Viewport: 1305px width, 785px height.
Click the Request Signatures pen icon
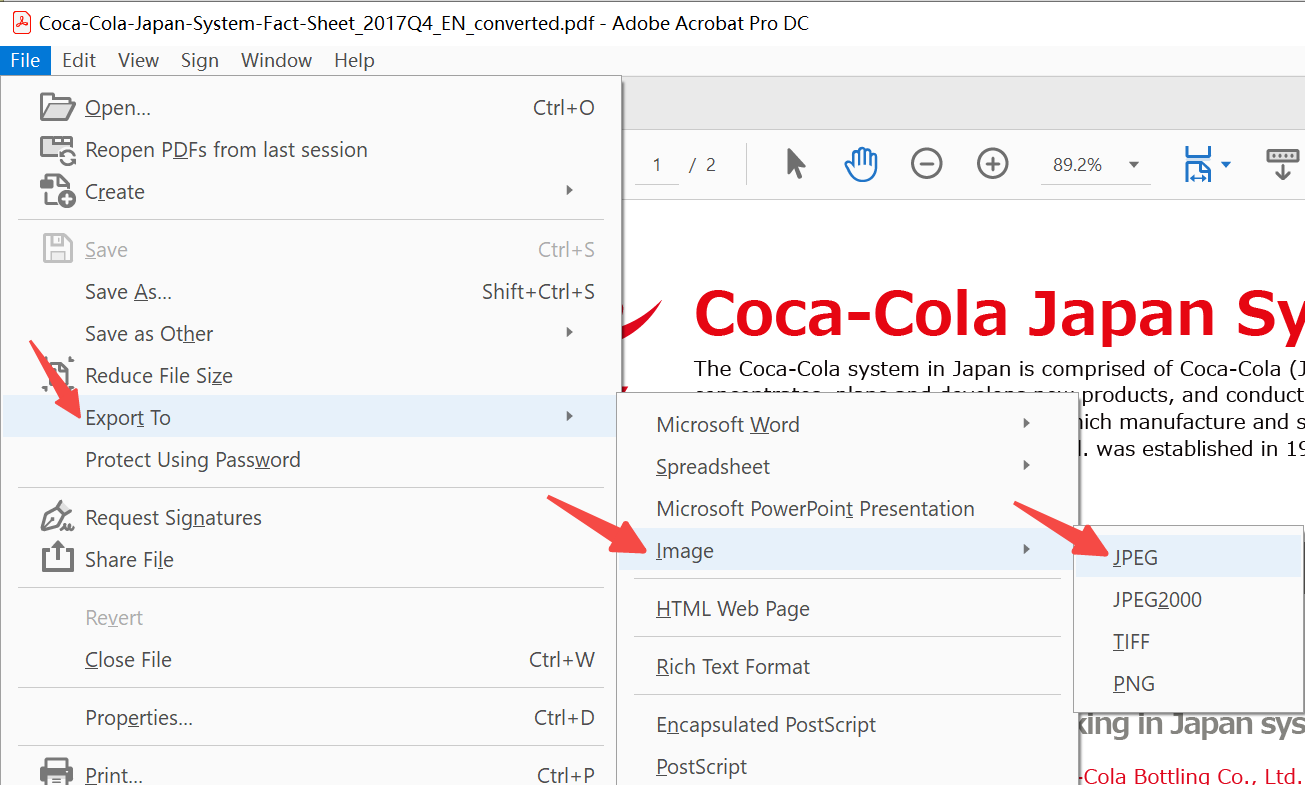pyautogui.click(x=58, y=516)
